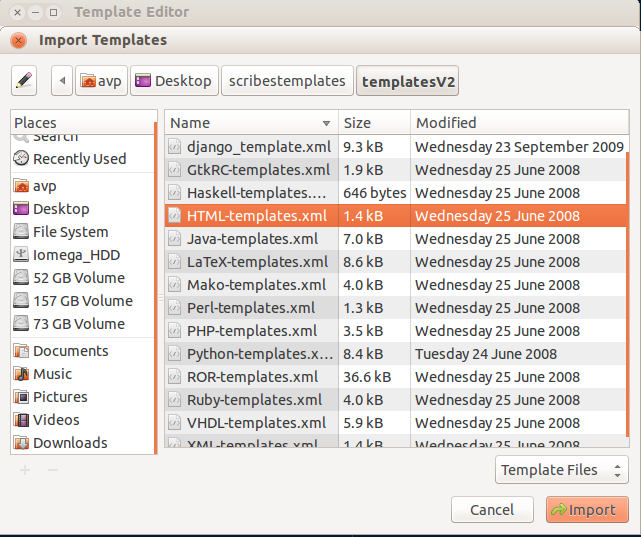Select VHDL-templates.xml file
641x537 pixels.
(x=395, y=423)
